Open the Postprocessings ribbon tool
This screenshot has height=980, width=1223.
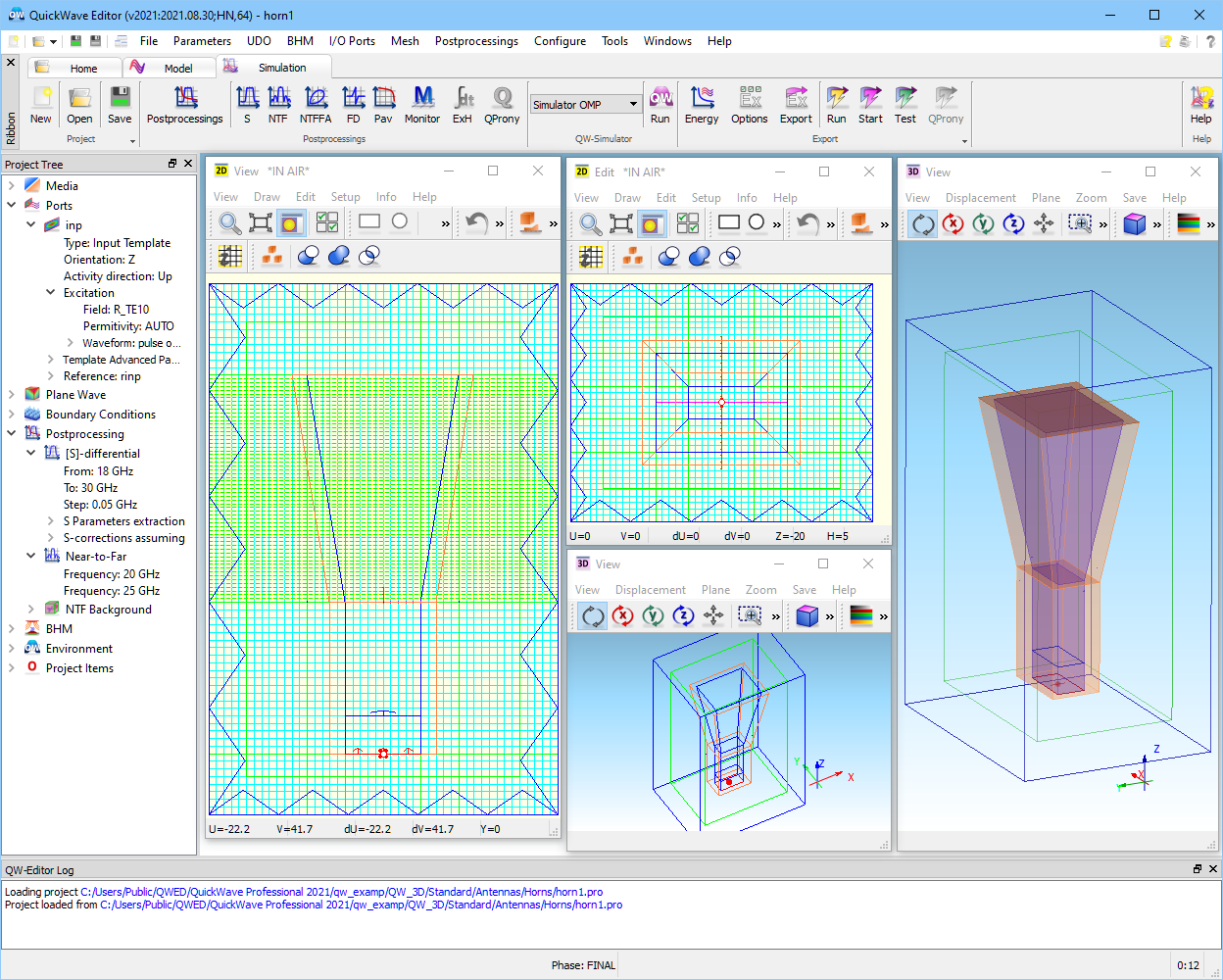click(x=185, y=105)
